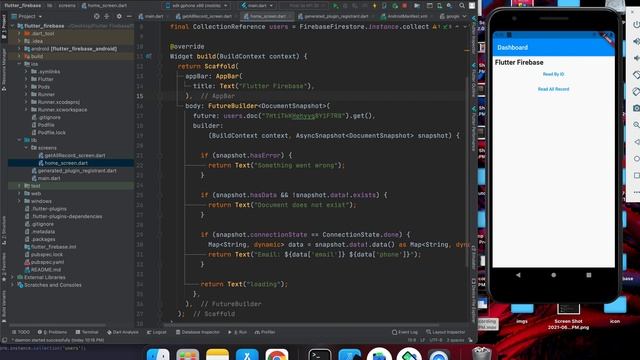Open the device selector dropdown
Screen dimensions: 640x360
pos(197,6)
